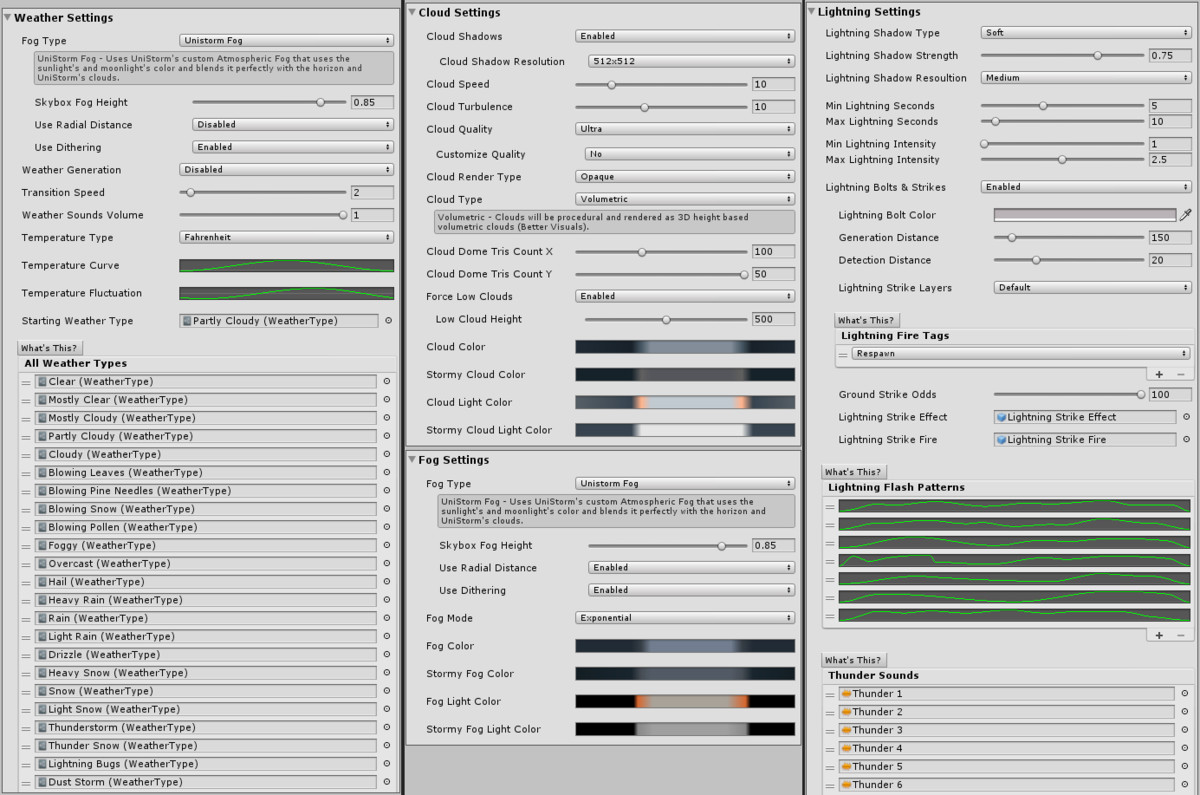1200x795 pixels.
Task: Open the Cloud Render Type dropdown
Action: [x=685, y=177]
